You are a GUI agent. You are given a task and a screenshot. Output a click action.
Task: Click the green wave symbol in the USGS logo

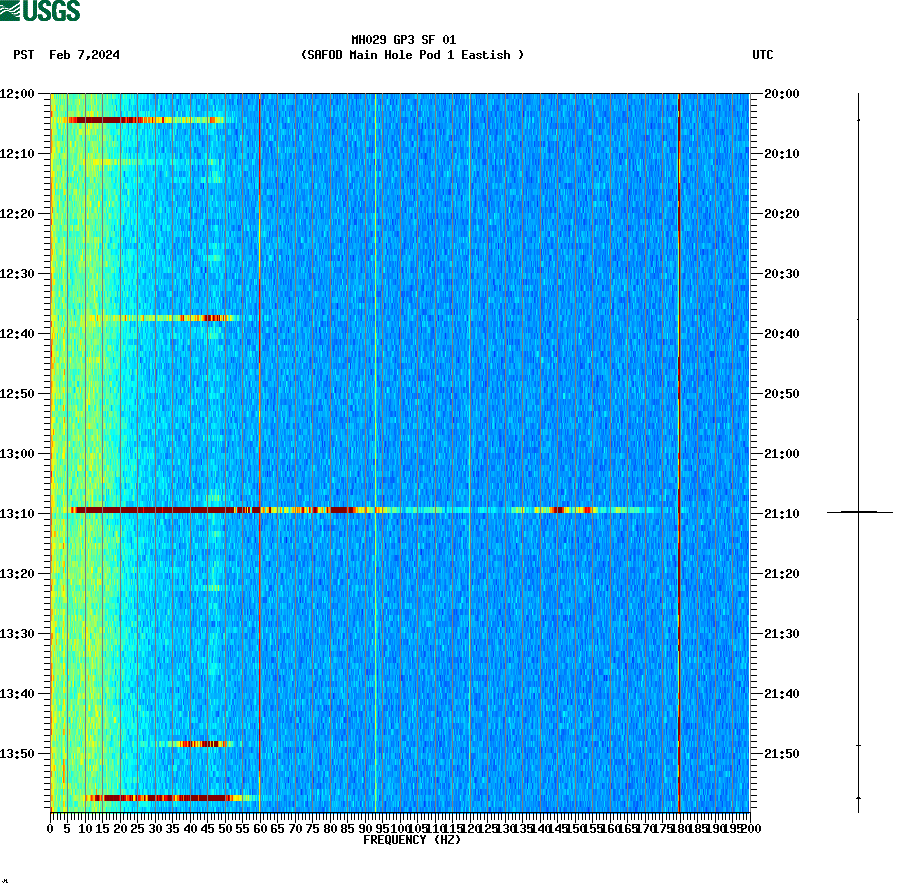[10, 10]
